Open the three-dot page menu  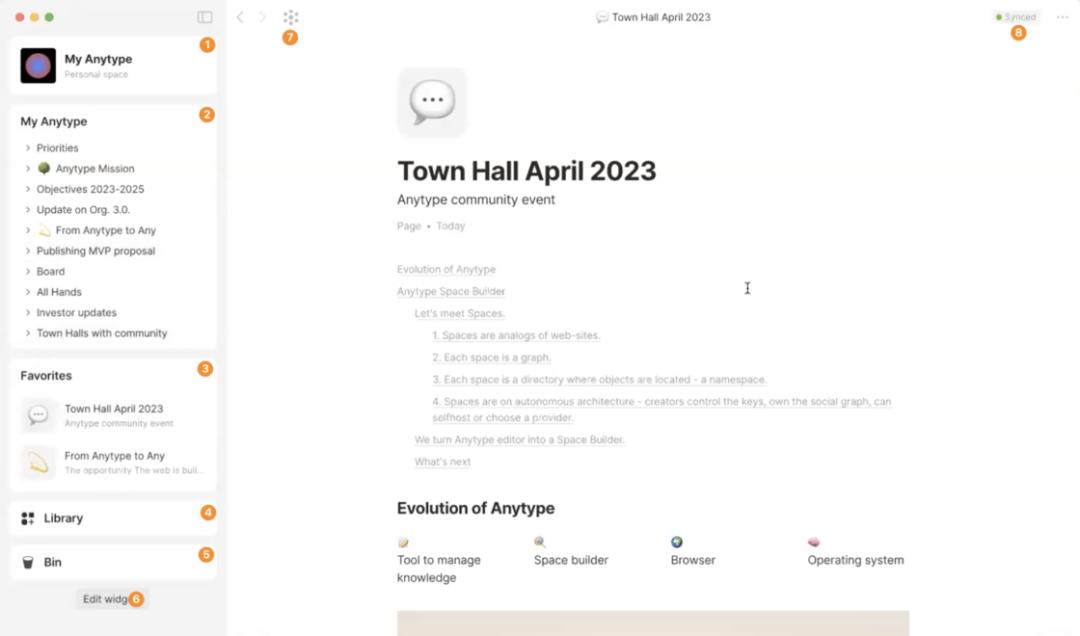click(1062, 17)
